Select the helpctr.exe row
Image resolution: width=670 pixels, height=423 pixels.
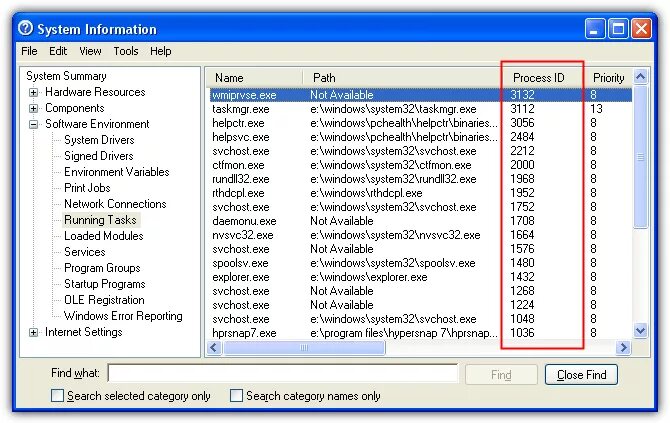[420, 123]
